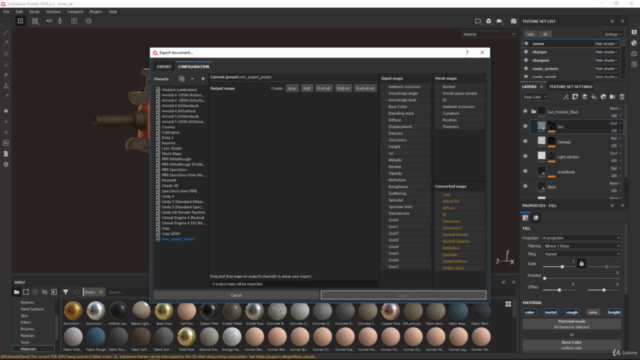Viewport: 640px width, 360px height.
Task: Open the Fill material sphere icon in Properties
Action: click(x=536, y=218)
